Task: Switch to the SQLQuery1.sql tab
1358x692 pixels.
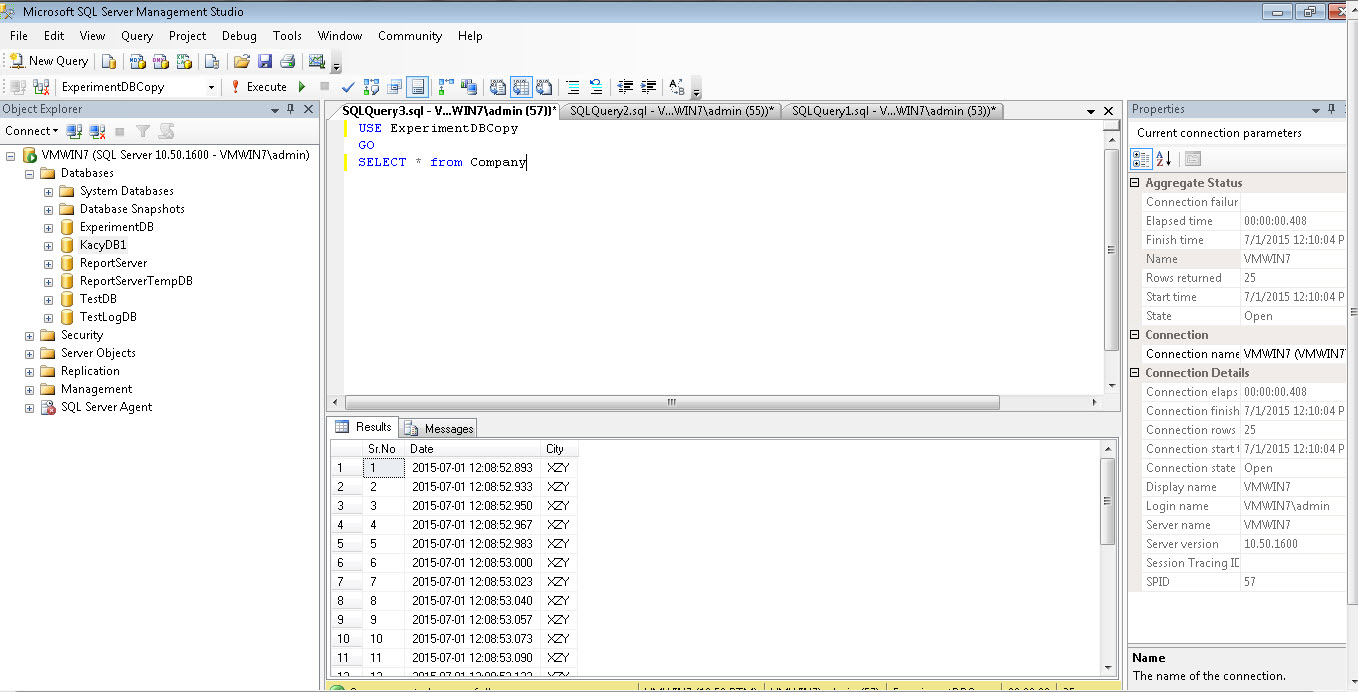Action: click(x=894, y=111)
